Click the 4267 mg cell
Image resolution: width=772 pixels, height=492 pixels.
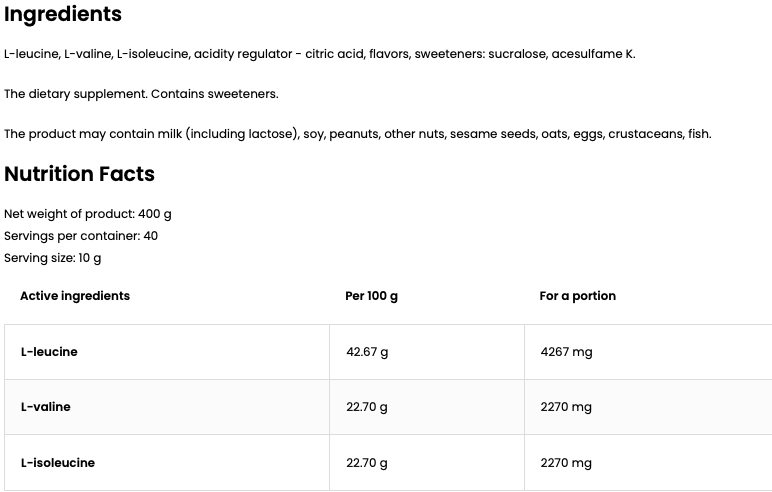(566, 352)
